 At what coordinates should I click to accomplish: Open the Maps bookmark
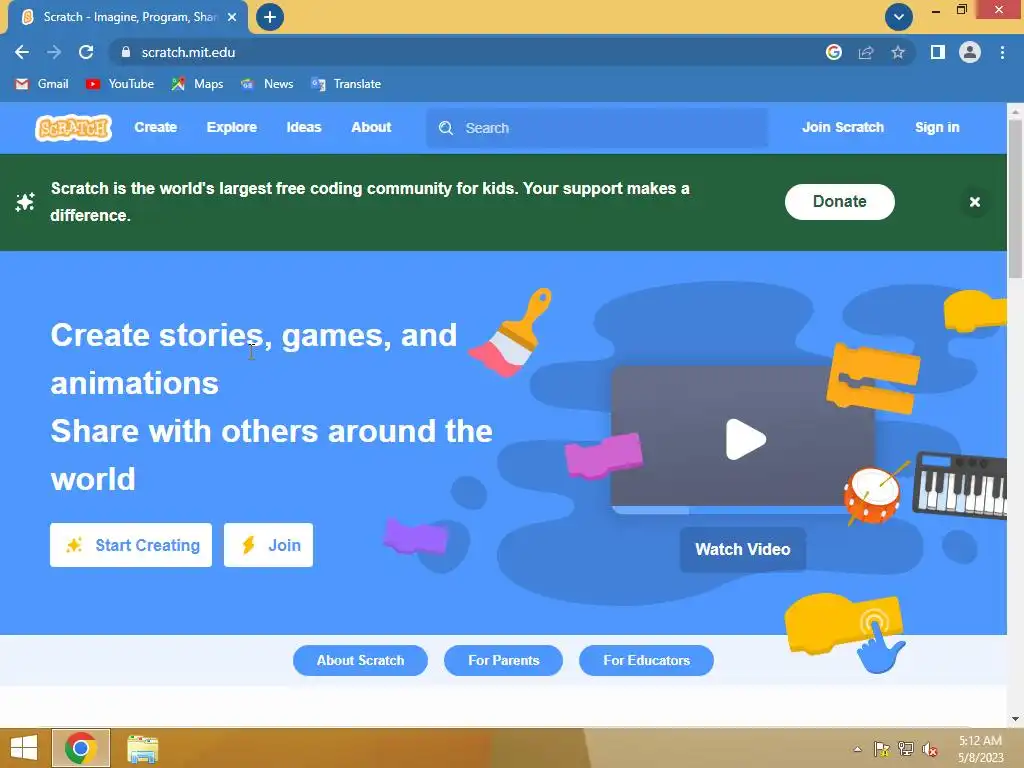[x=197, y=84]
